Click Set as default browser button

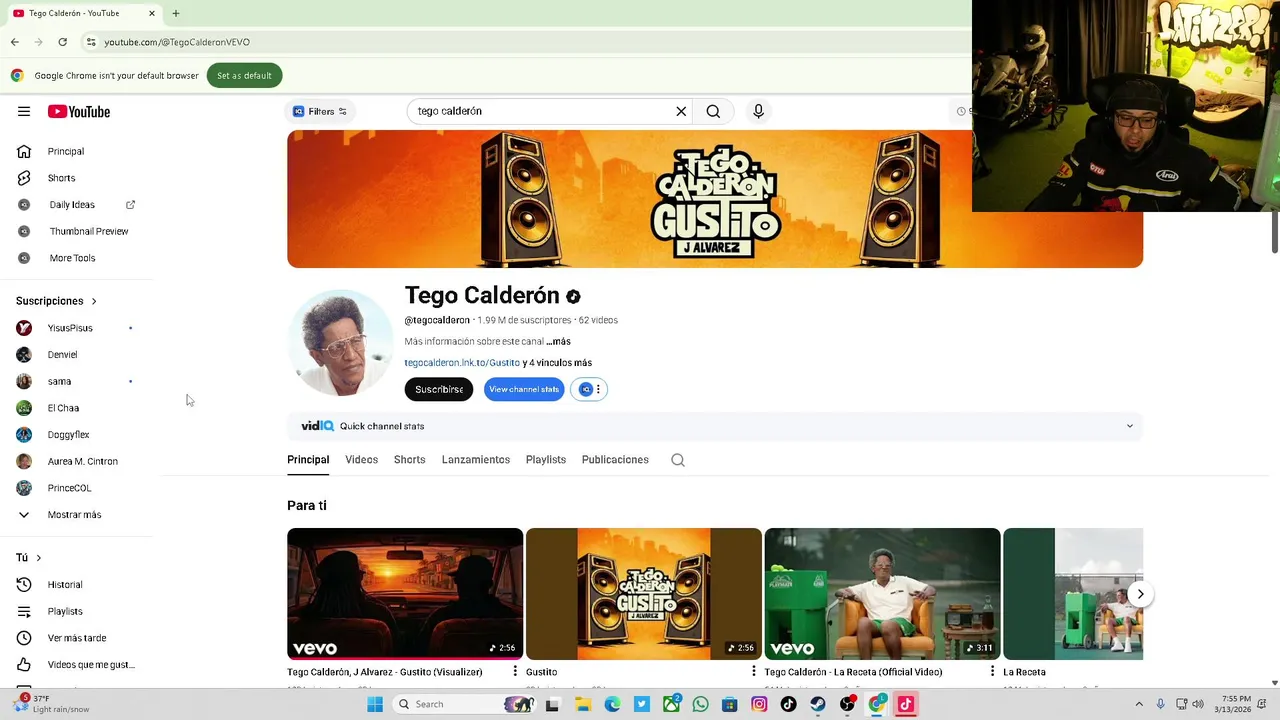(x=244, y=76)
